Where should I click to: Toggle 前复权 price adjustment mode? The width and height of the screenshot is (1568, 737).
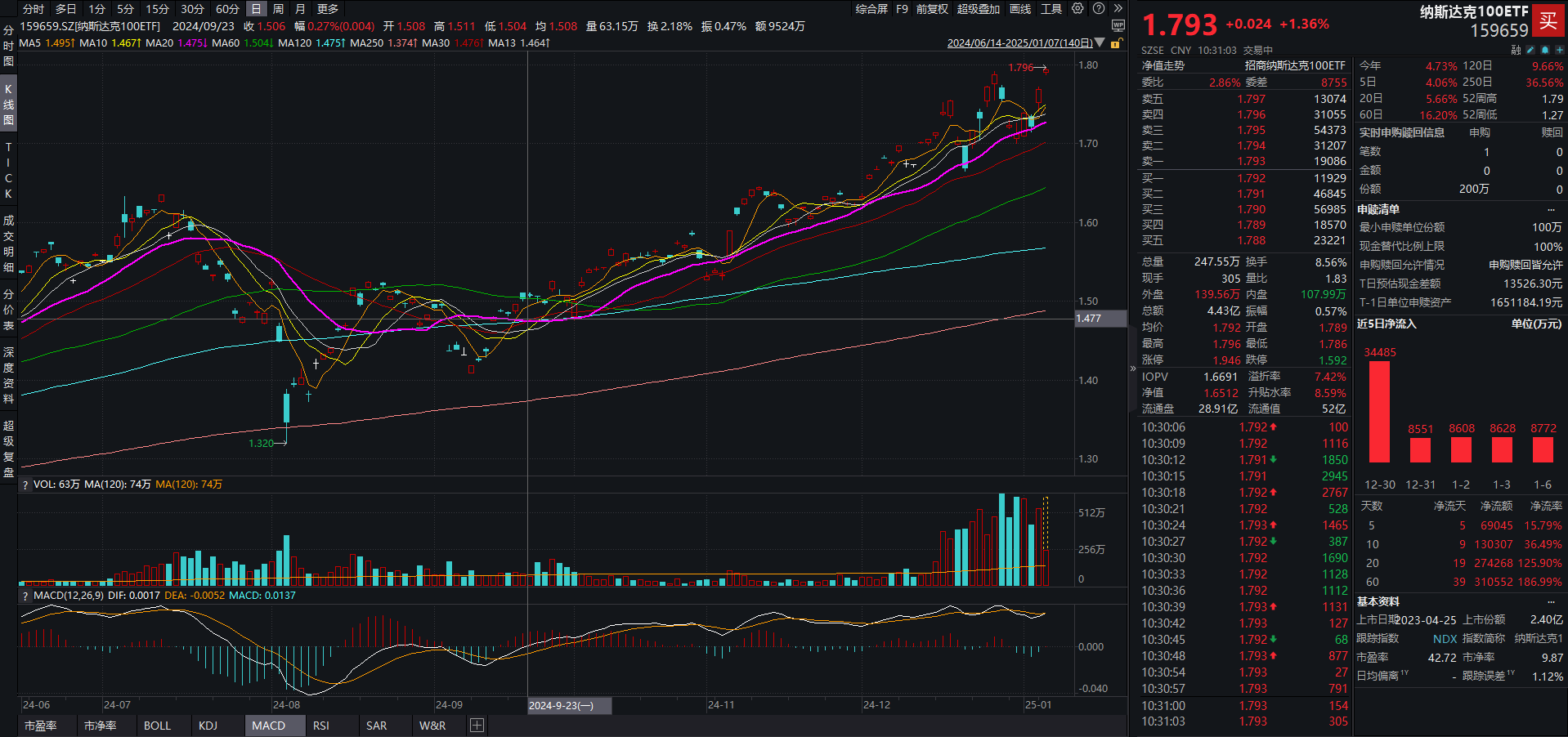pyautogui.click(x=932, y=9)
